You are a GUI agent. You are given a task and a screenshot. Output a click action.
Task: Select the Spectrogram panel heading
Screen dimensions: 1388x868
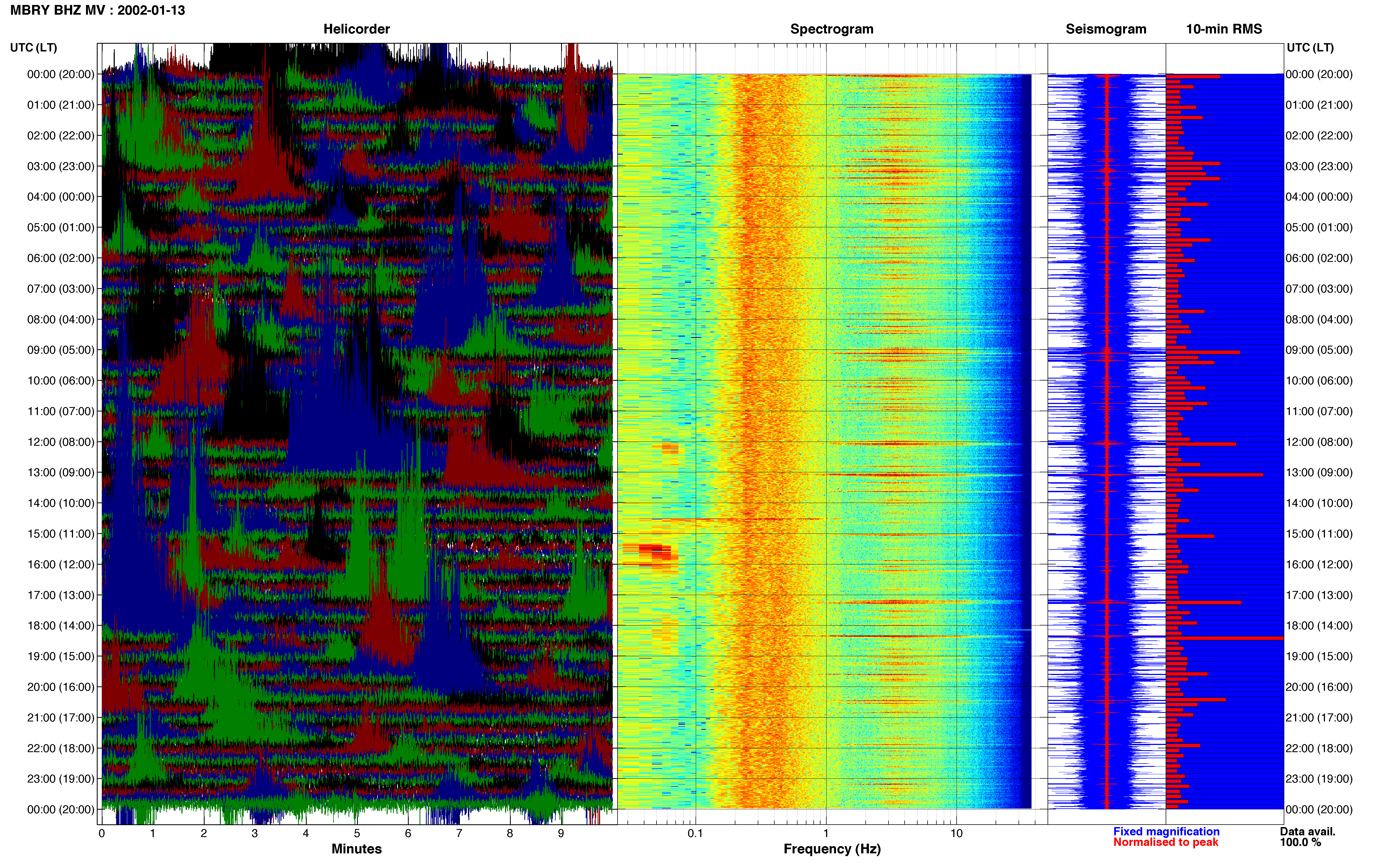(832, 29)
